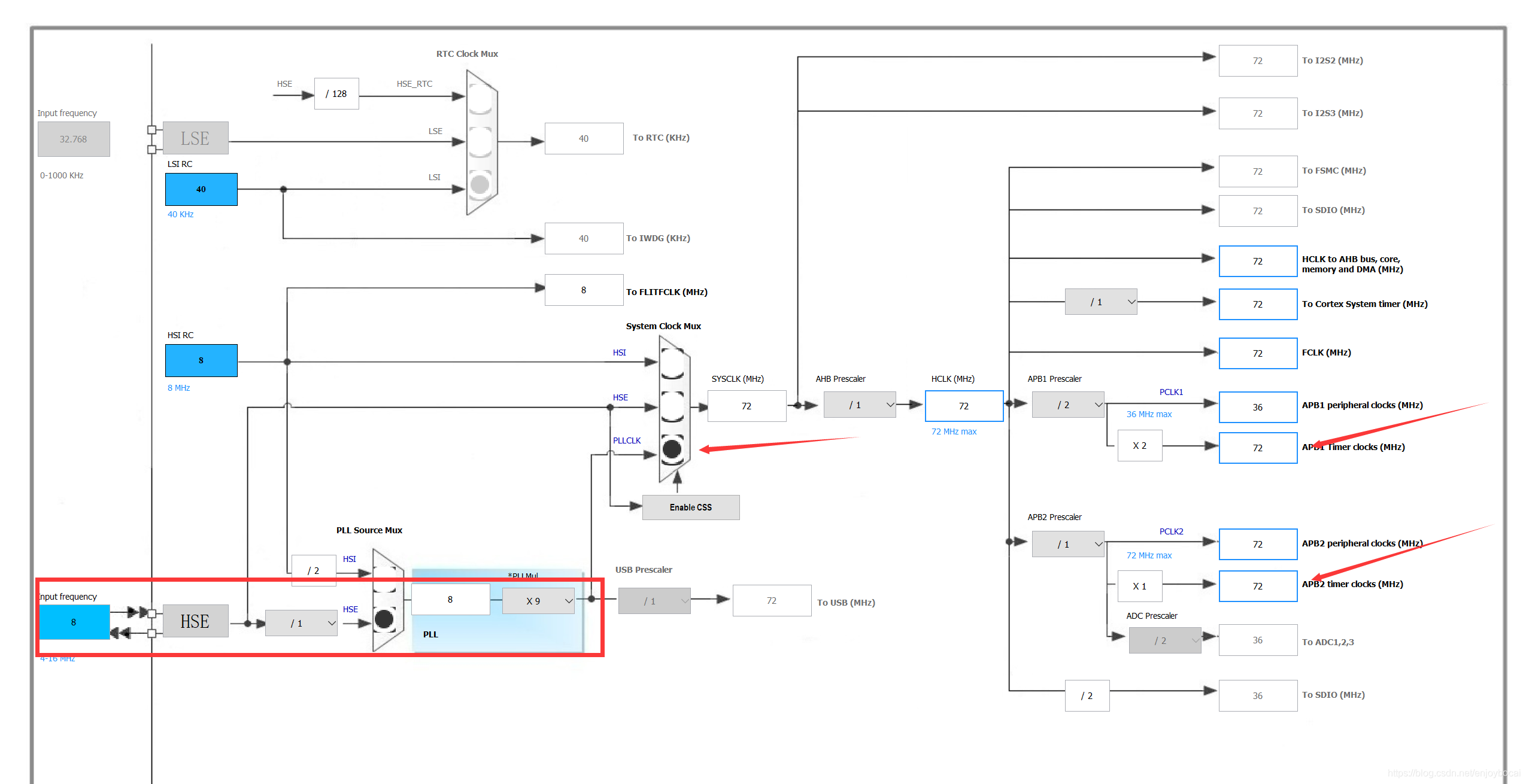
Task: Click the X 1 APB2 timer multiplier box
Action: click(x=1140, y=587)
